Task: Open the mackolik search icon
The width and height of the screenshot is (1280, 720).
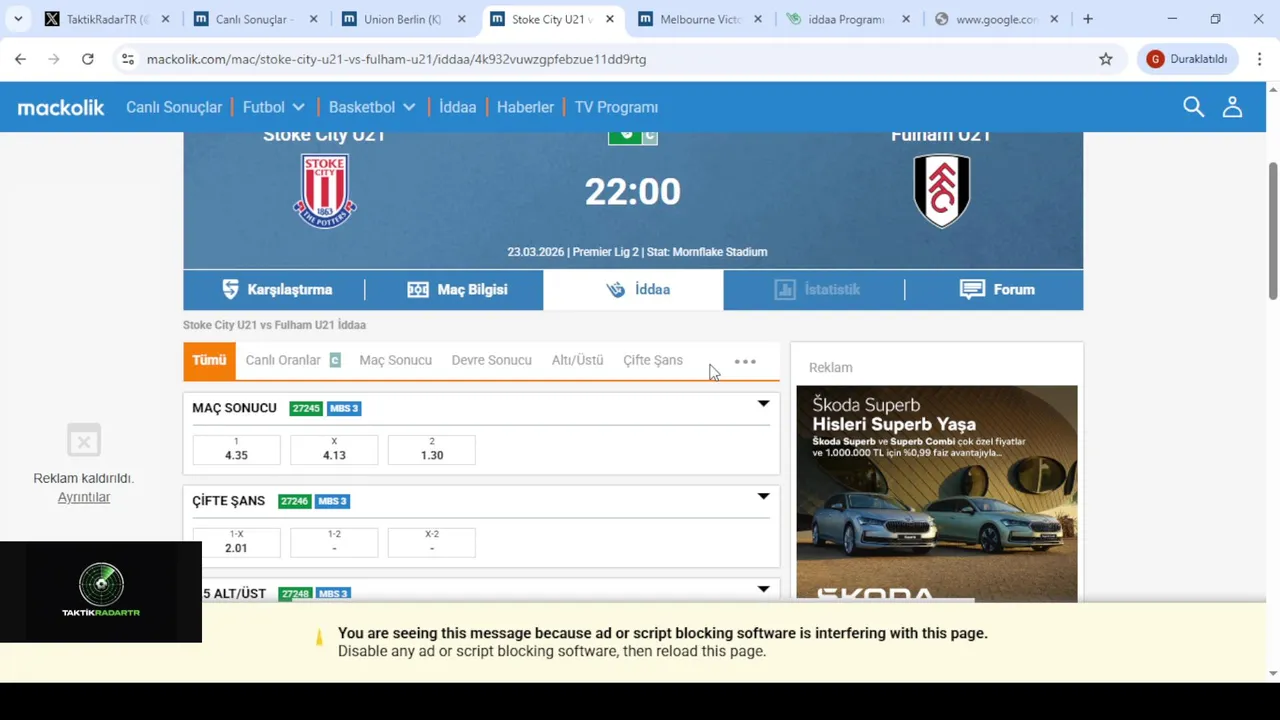Action: [x=1193, y=107]
